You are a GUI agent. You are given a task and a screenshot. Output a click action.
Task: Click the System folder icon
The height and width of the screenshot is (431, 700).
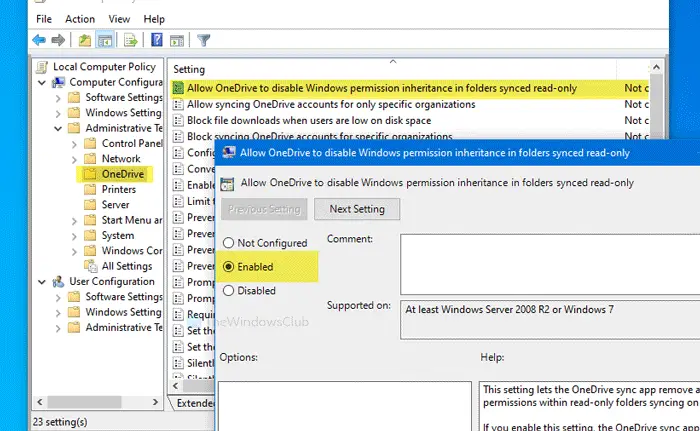pos(90,235)
